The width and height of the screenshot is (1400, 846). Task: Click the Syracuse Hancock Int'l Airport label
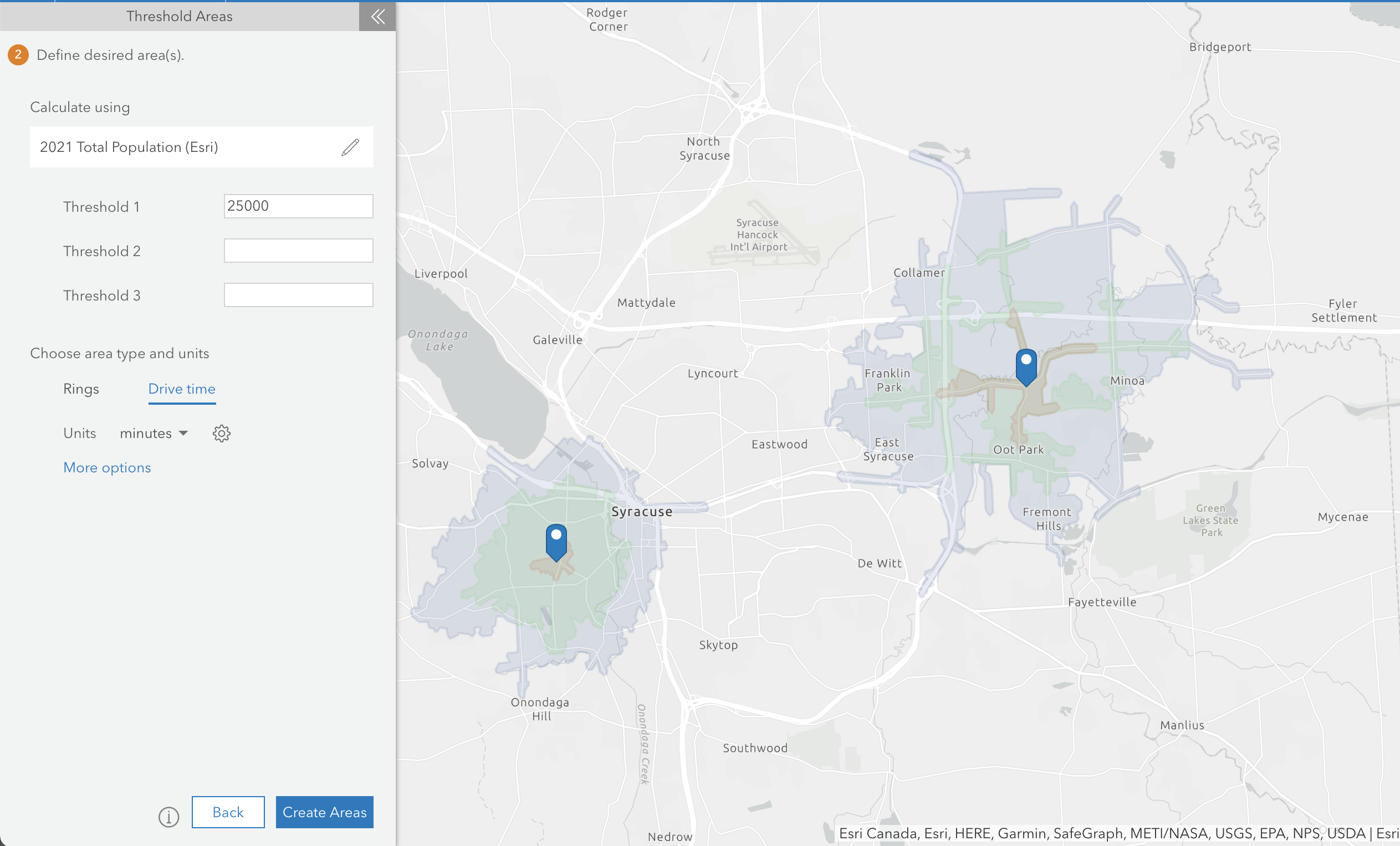coord(758,235)
